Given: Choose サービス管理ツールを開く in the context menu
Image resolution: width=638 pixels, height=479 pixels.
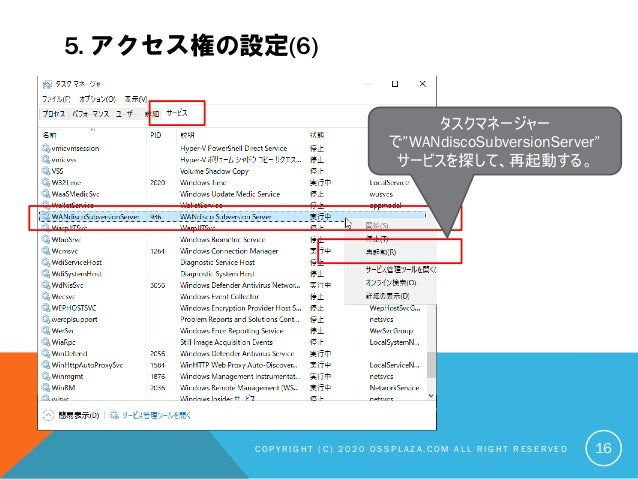Looking at the screenshot, I should click(400, 269).
